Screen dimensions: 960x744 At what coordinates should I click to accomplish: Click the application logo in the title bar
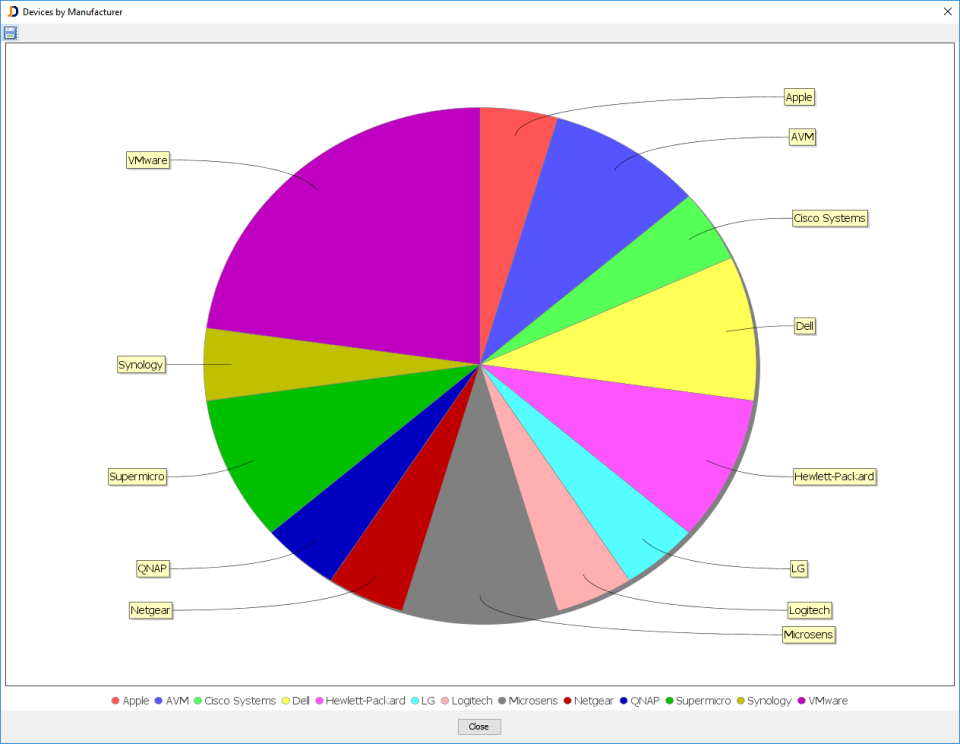pyautogui.click(x=12, y=12)
